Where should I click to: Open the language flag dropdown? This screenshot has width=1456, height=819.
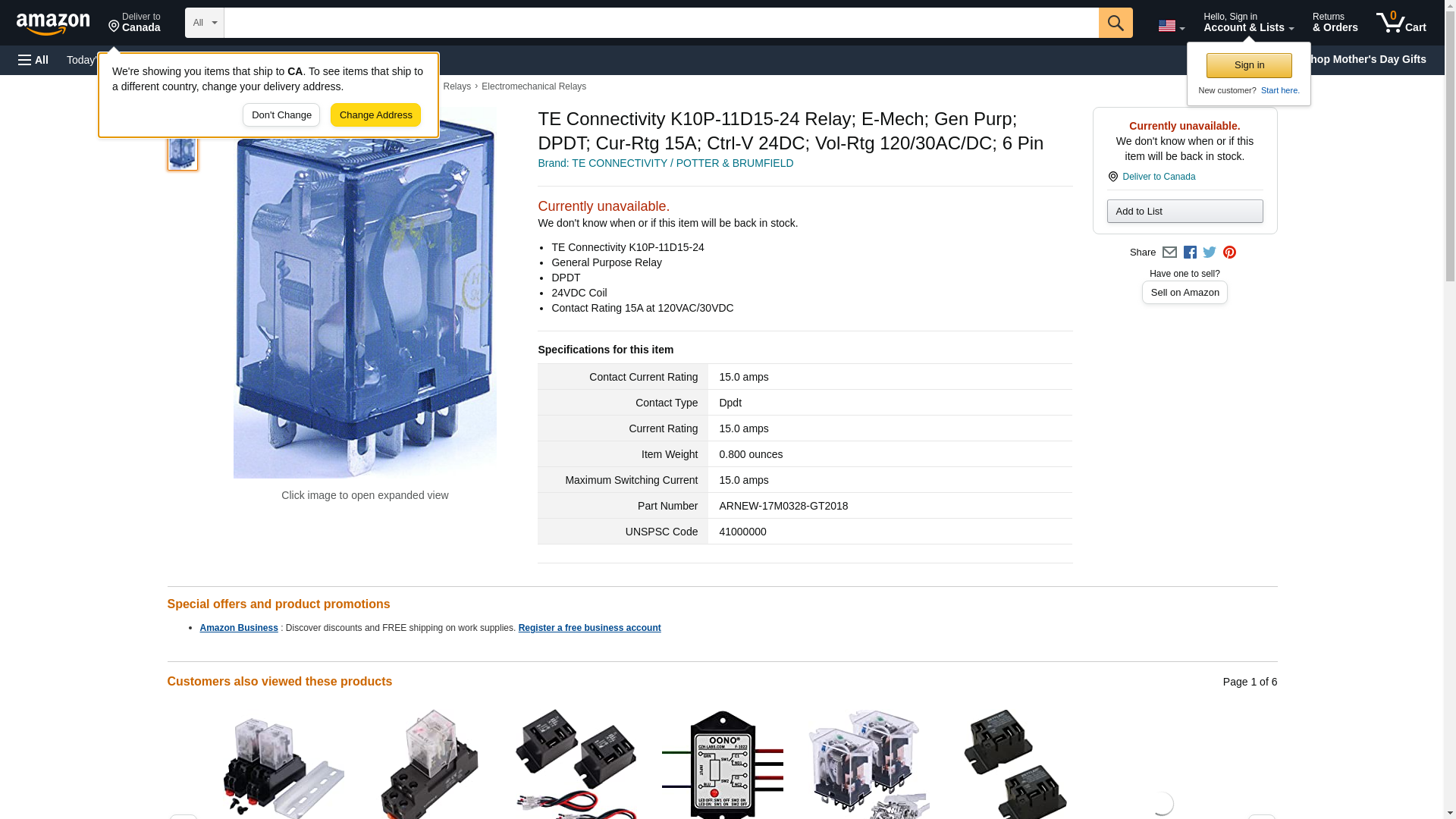1171,26
